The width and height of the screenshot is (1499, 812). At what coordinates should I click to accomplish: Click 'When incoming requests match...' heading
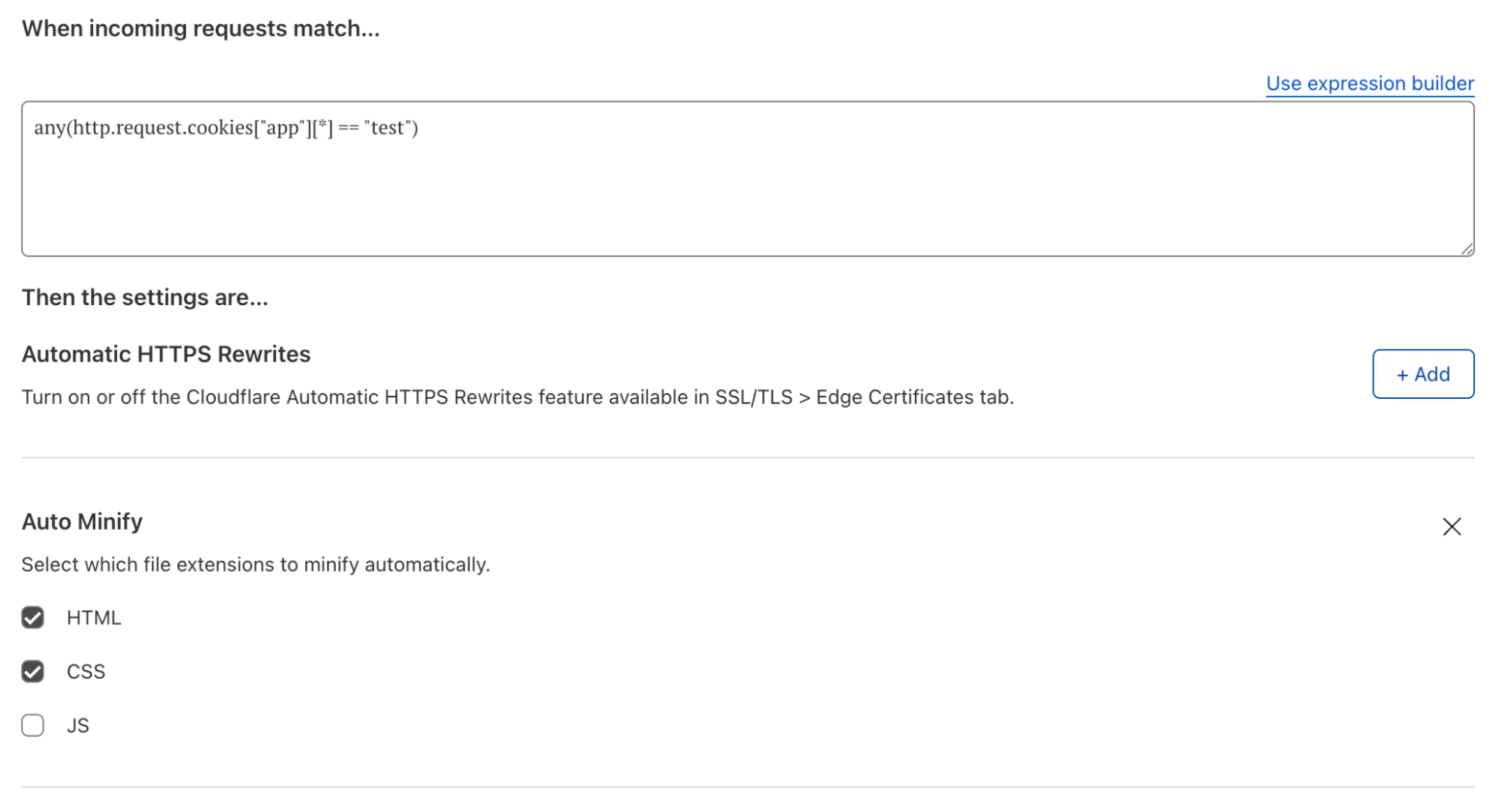point(200,28)
